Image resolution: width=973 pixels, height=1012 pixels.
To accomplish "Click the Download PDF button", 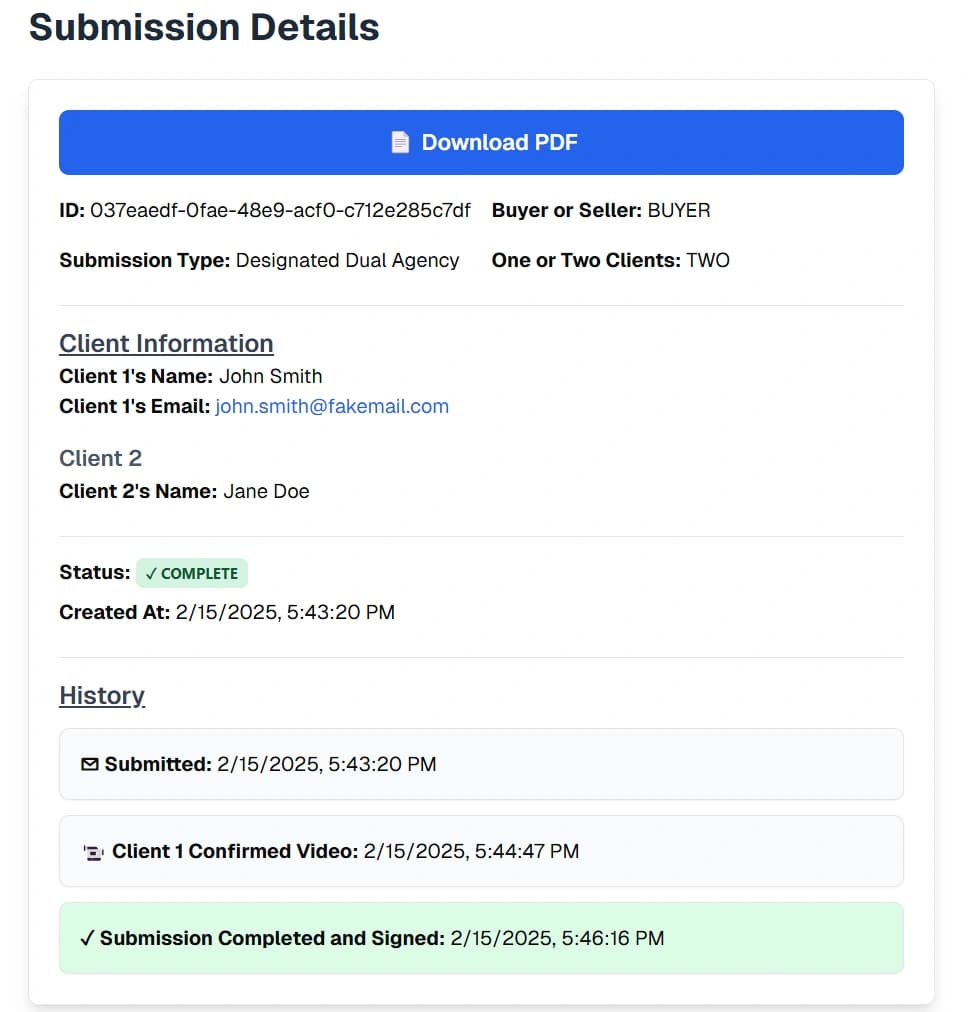I will tap(481, 142).
